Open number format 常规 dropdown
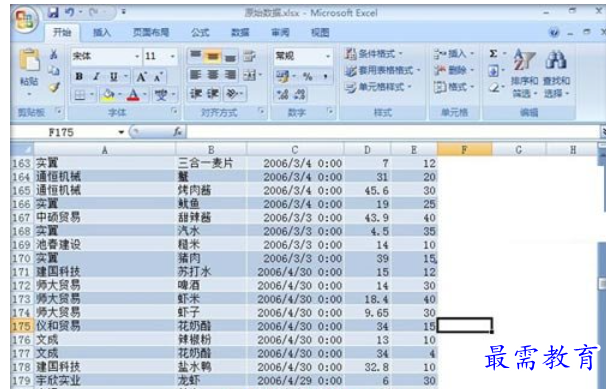 pyautogui.click(x=328, y=56)
